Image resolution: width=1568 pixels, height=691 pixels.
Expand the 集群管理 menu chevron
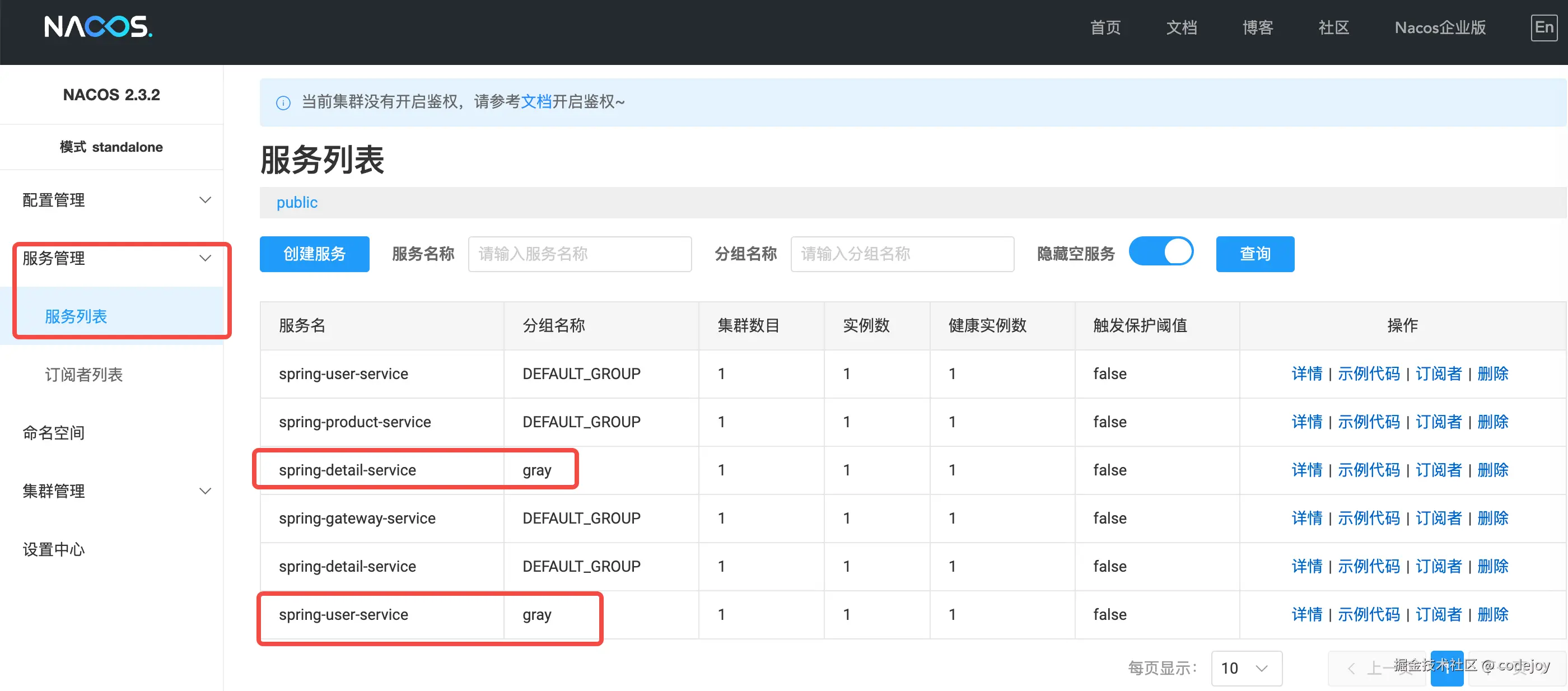coord(205,491)
